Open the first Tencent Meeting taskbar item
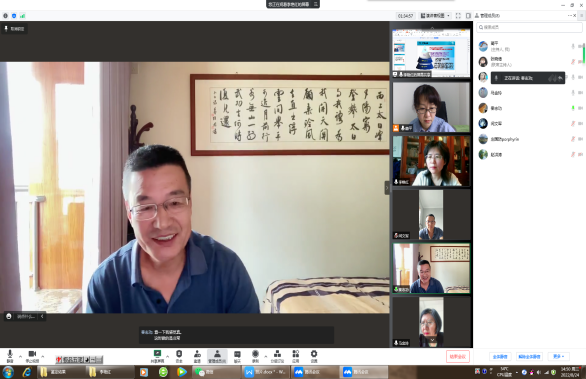586x379 pixels. pos(315,372)
